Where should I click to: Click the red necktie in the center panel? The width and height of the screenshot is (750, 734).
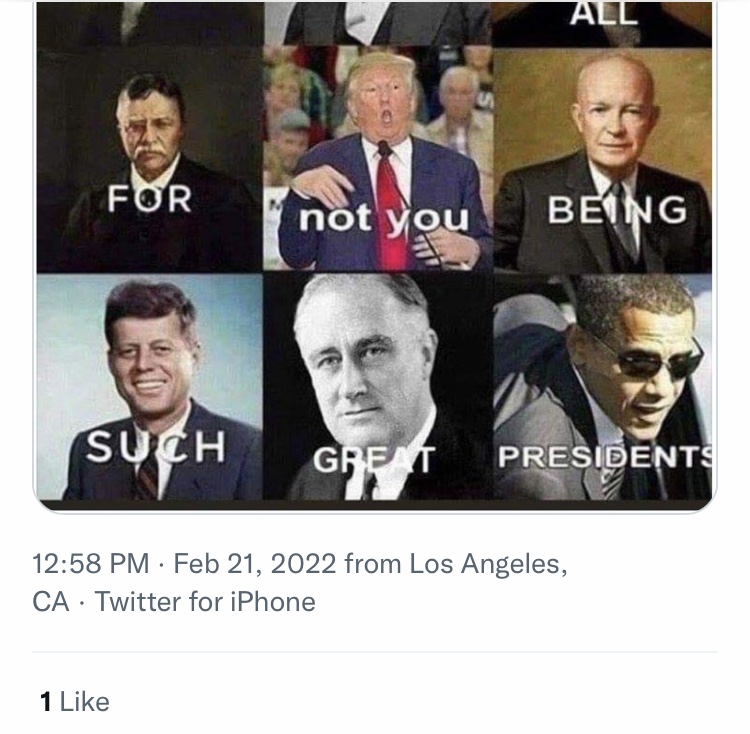pos(392,208)
